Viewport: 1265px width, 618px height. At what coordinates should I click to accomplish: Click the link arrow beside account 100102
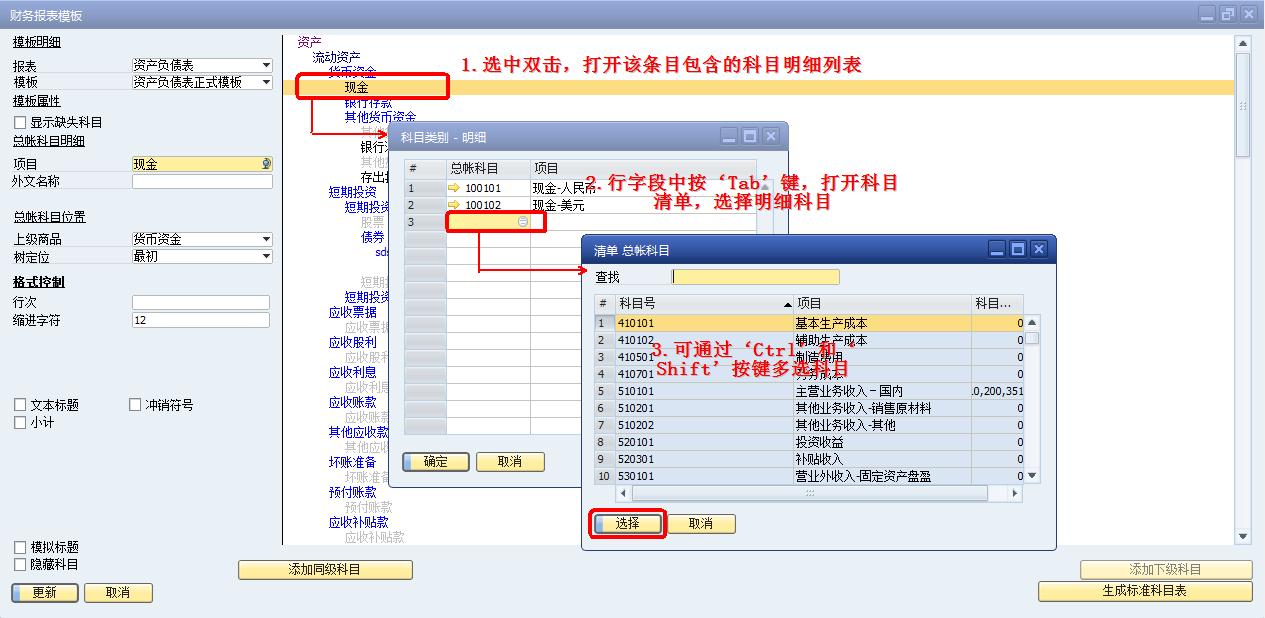[x=455, y=205]
